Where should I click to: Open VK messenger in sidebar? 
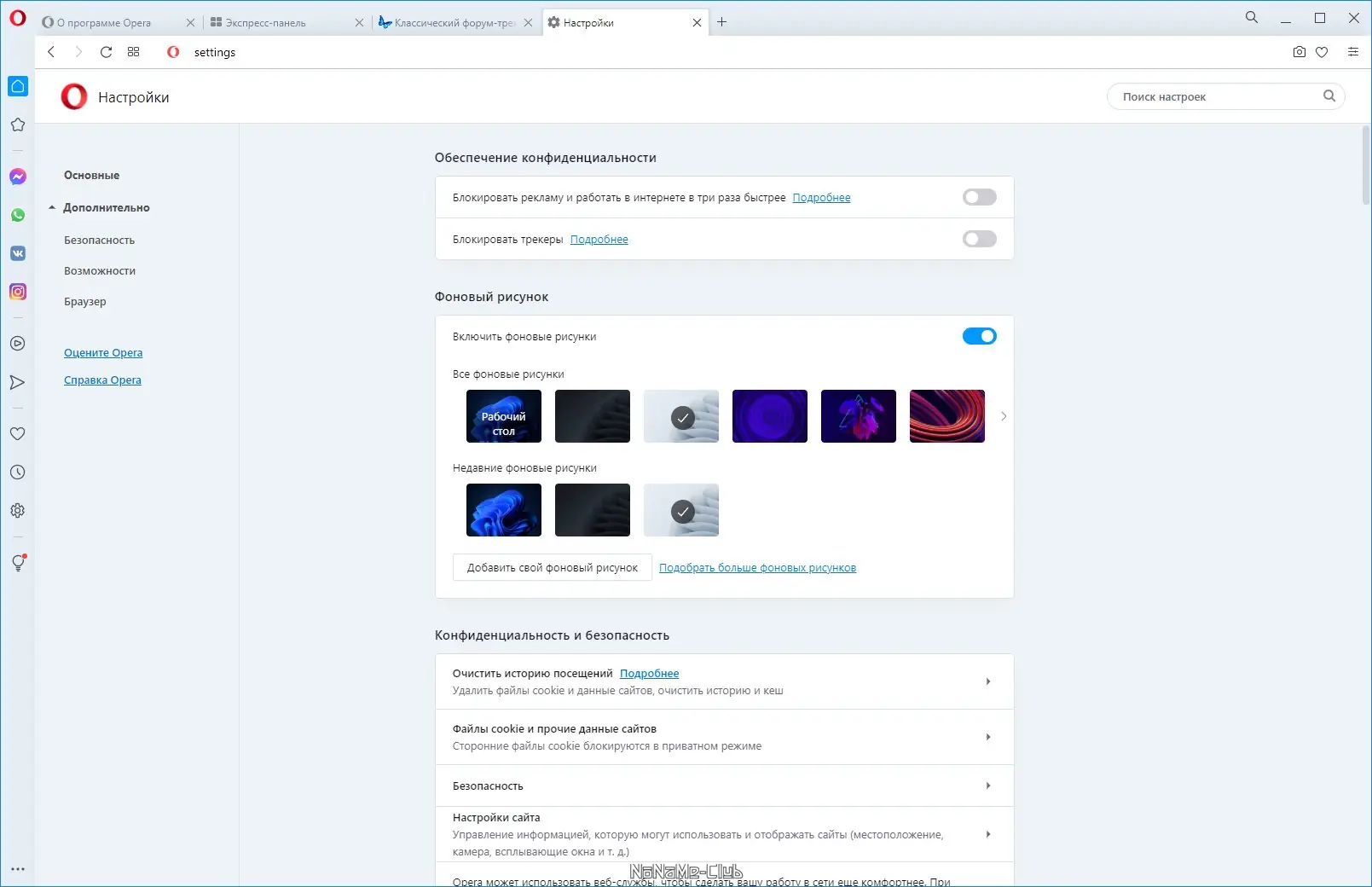(18, 253)
